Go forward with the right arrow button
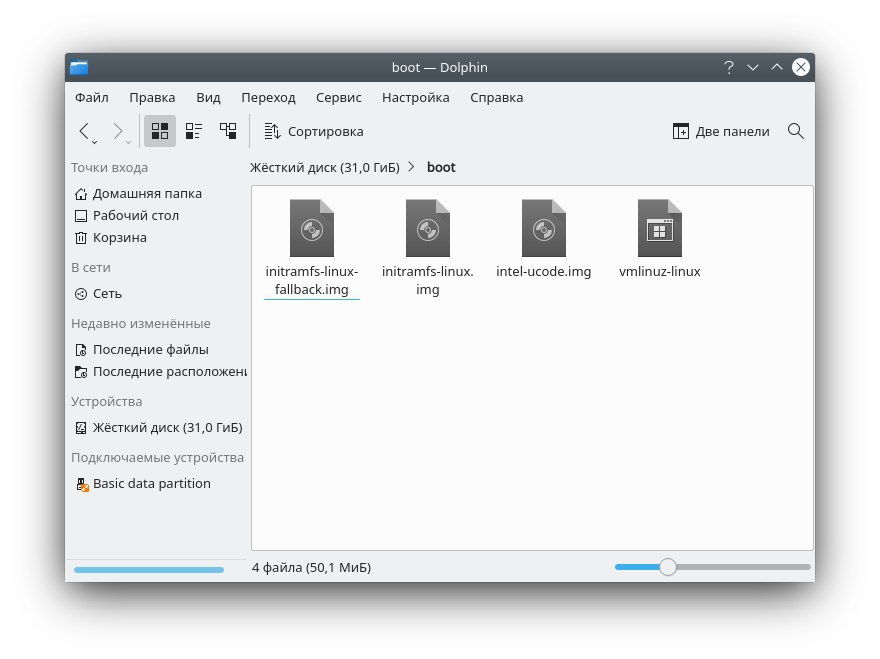The image size is (880, 659). pos(117,131)
